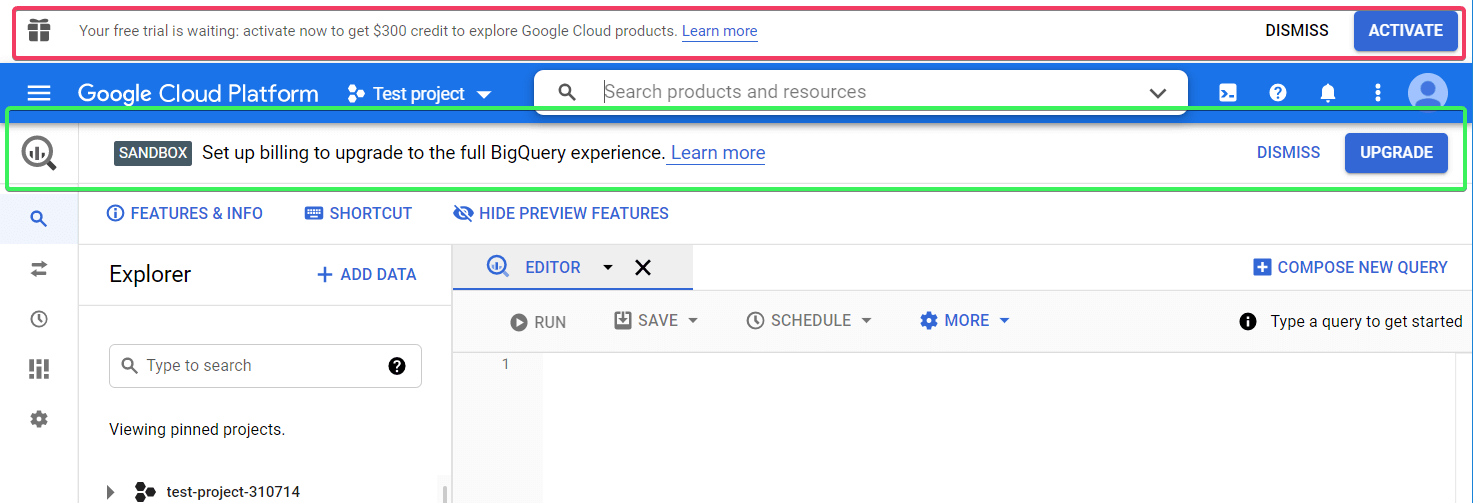The image size is (1473, 503).
Task: Click the search magnifier in top bar
Action: coord(567,92)
